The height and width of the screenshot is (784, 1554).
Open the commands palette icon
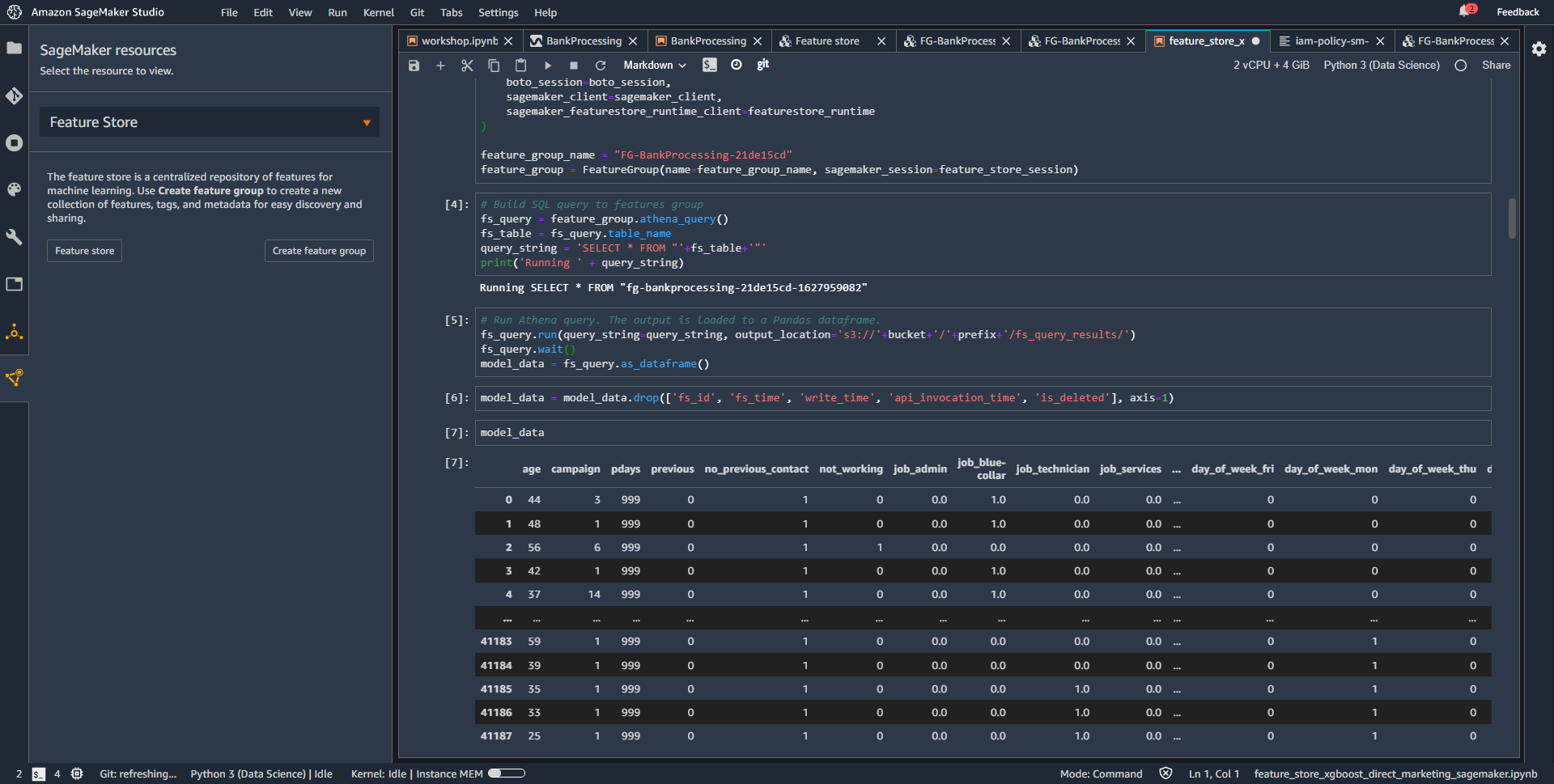tap(14, 189)
